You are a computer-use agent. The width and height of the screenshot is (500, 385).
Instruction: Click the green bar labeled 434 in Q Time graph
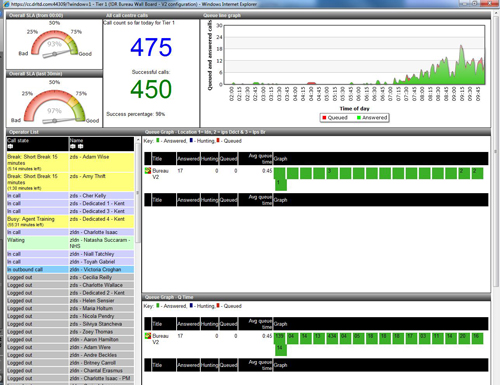point(332,338)
